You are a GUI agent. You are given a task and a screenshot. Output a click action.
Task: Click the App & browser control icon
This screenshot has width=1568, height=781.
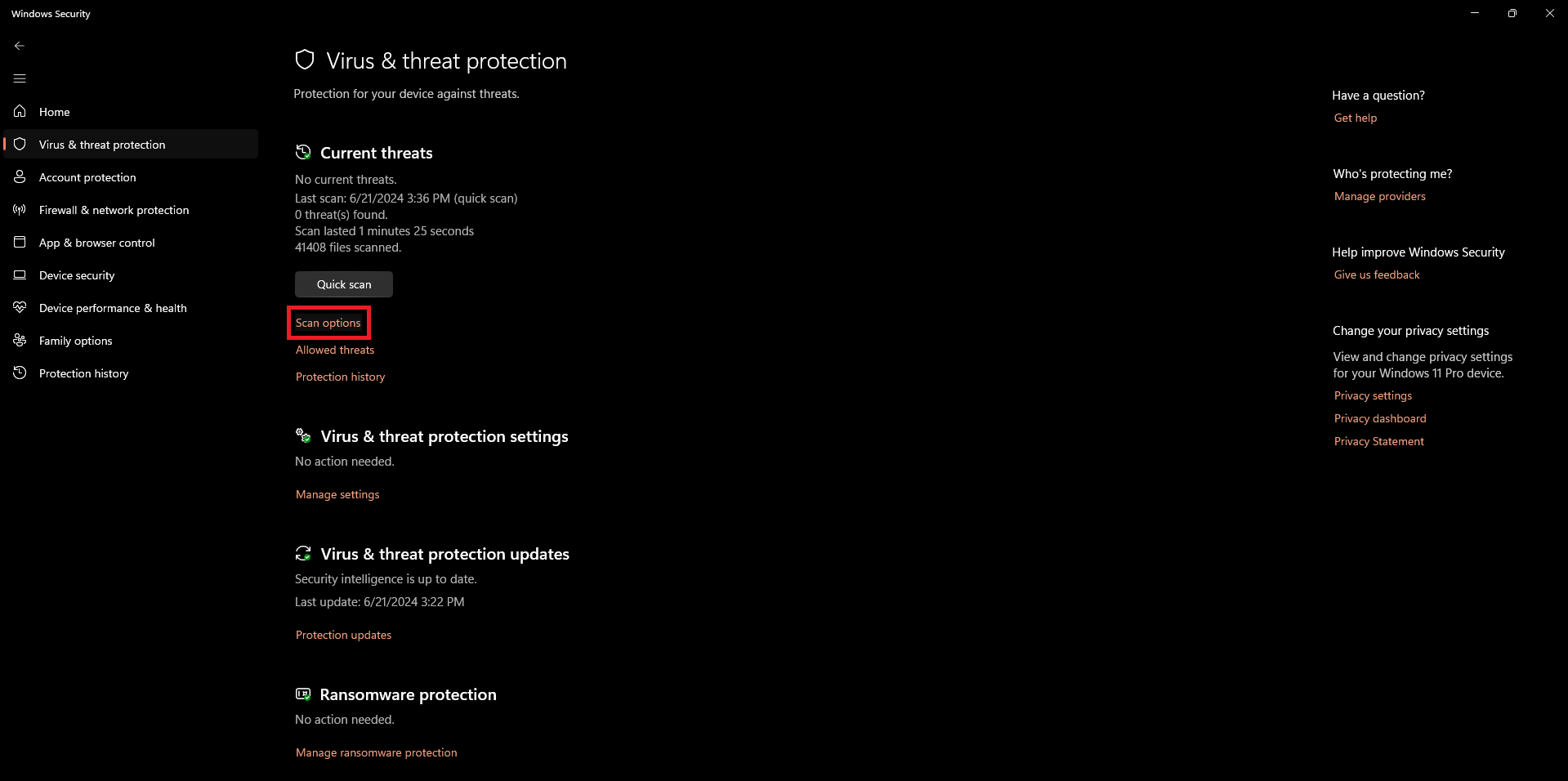(20, 243)
